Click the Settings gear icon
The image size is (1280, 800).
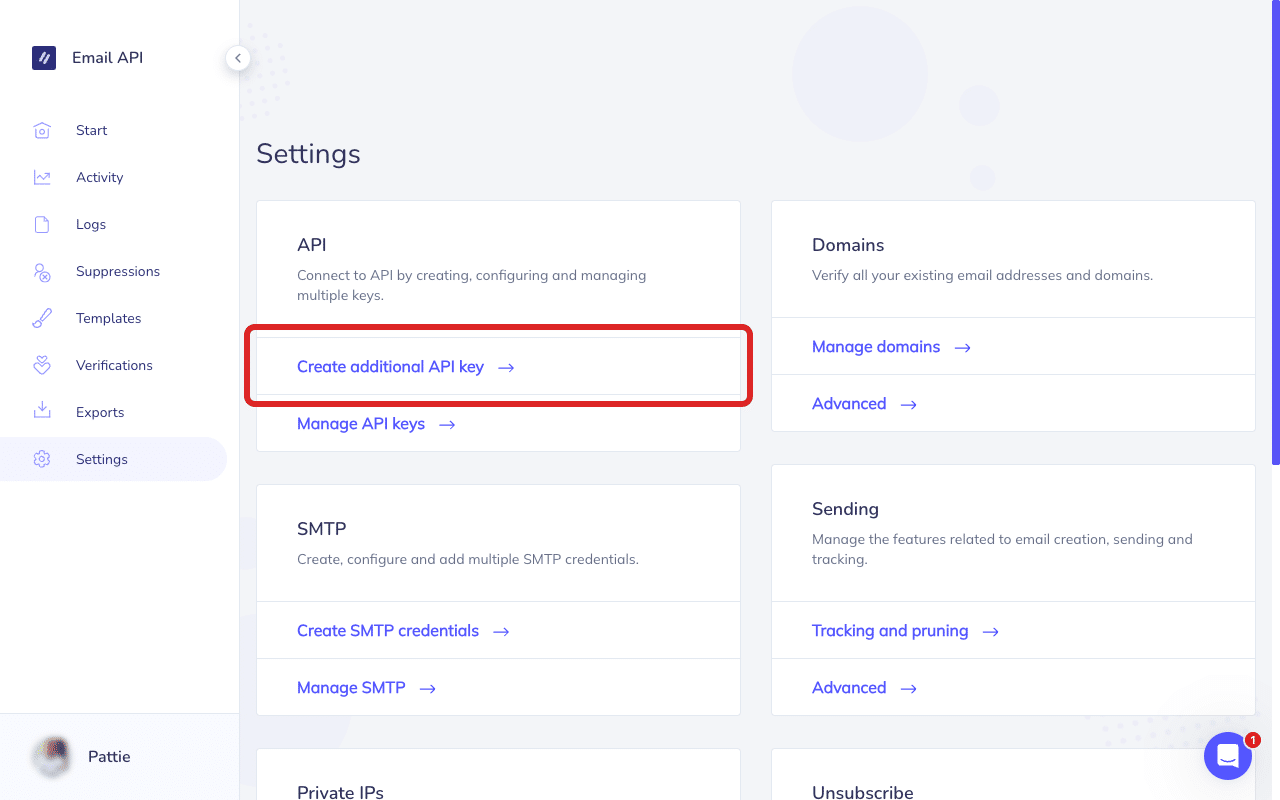tap(42, 459)
